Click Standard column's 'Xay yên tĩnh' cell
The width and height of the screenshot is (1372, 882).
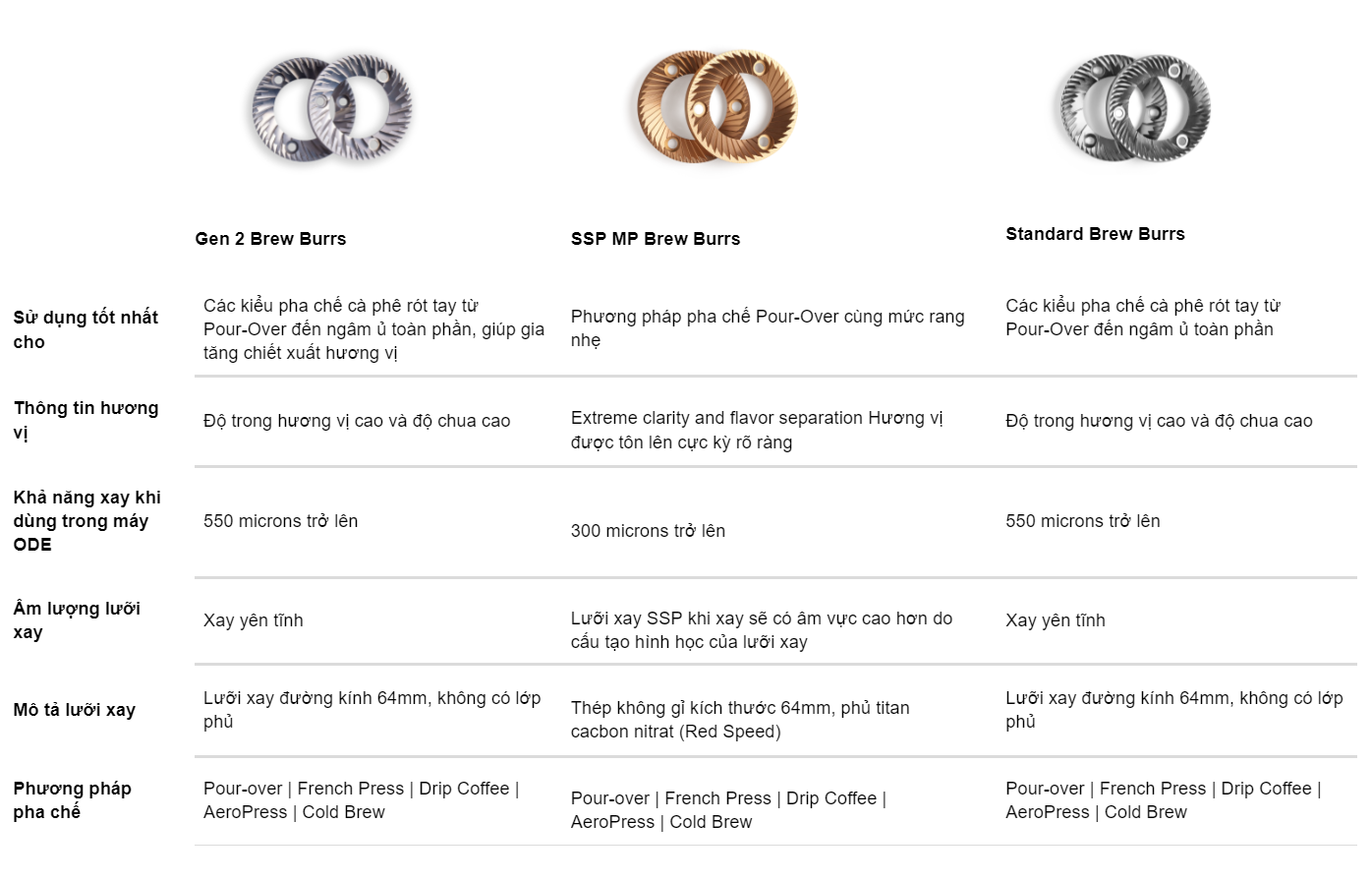tap(1056, 620)
